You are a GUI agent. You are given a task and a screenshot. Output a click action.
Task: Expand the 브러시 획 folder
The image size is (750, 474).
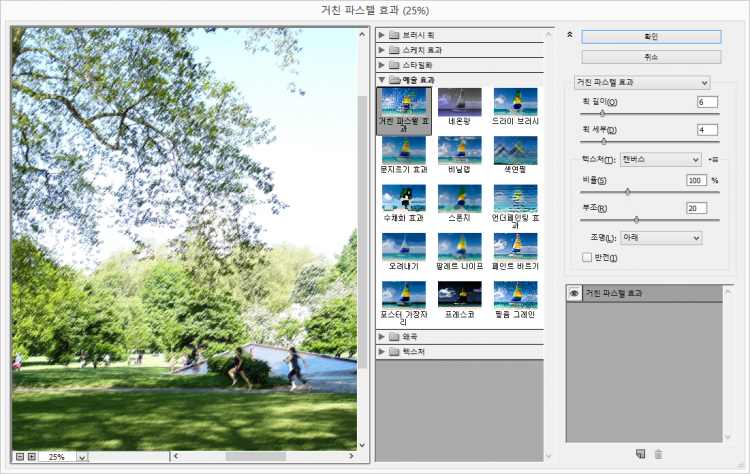pos(382,35)
